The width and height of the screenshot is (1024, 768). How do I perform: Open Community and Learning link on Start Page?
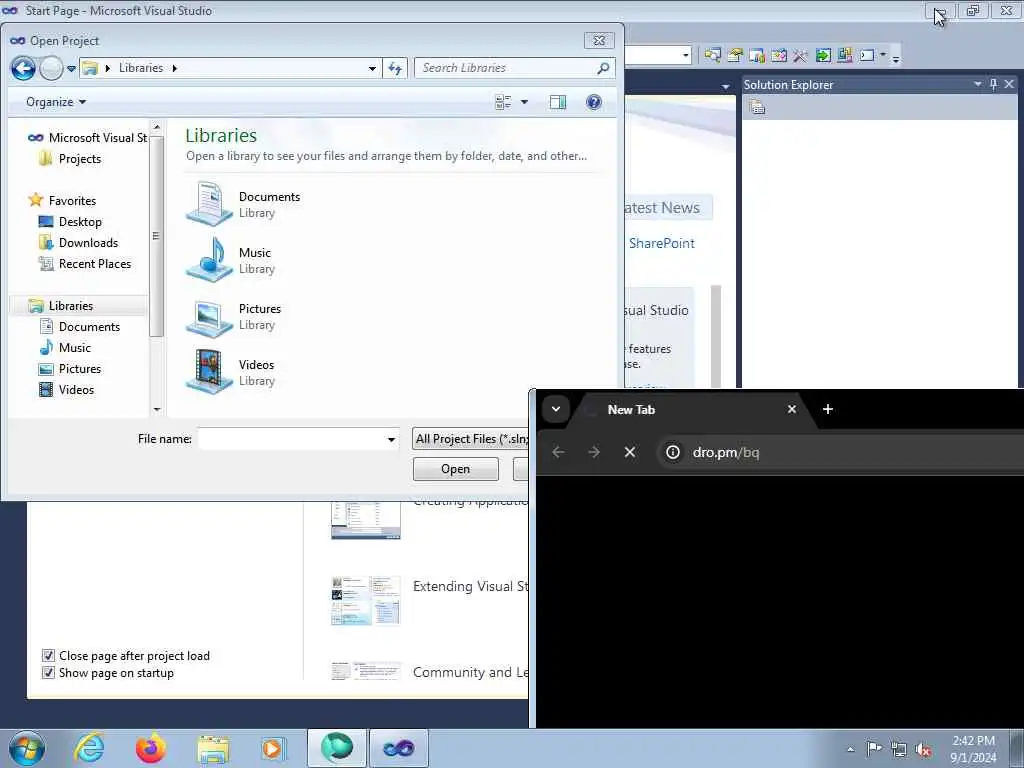click(x=470, y=672)
